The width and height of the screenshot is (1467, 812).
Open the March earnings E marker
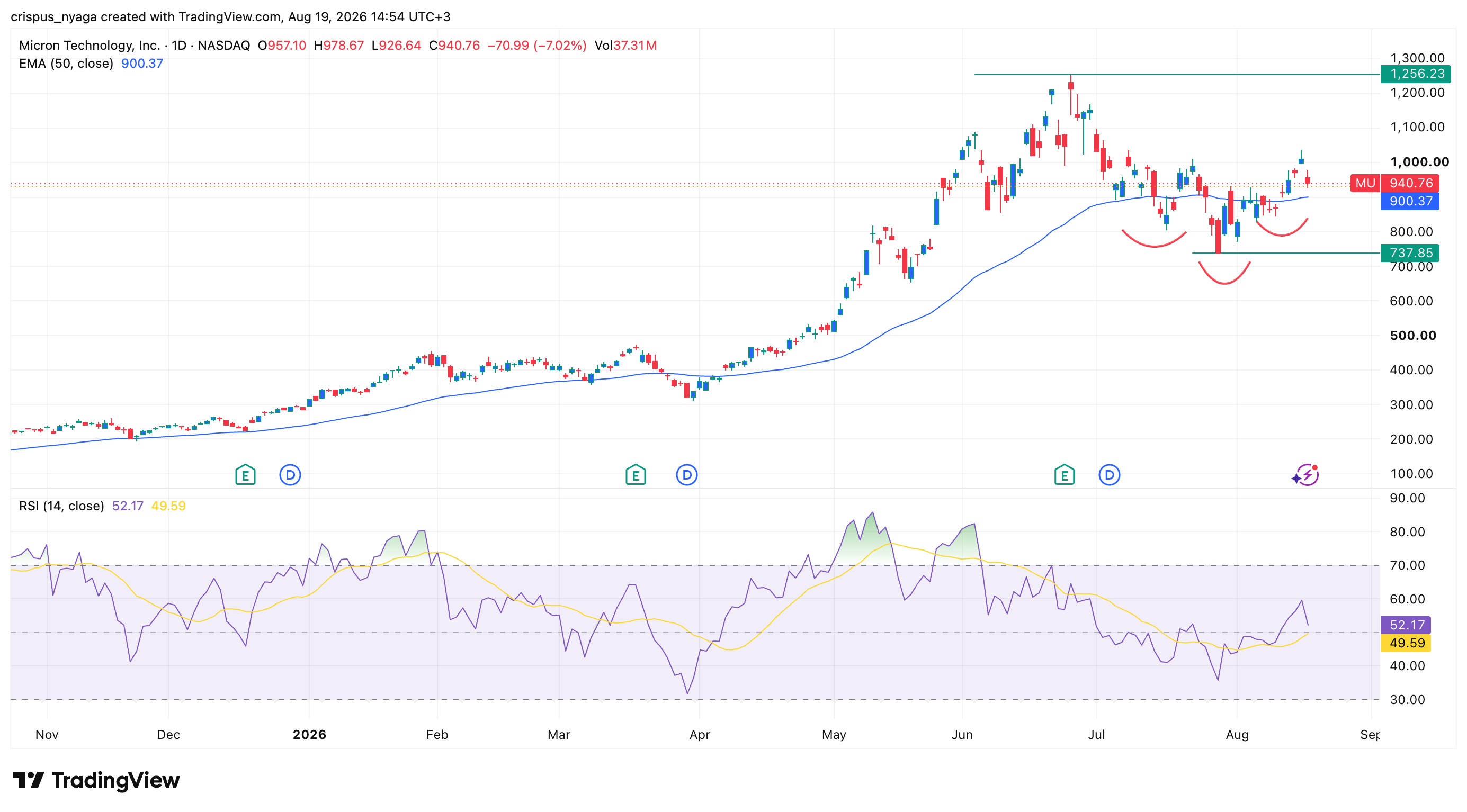[636, 475]
